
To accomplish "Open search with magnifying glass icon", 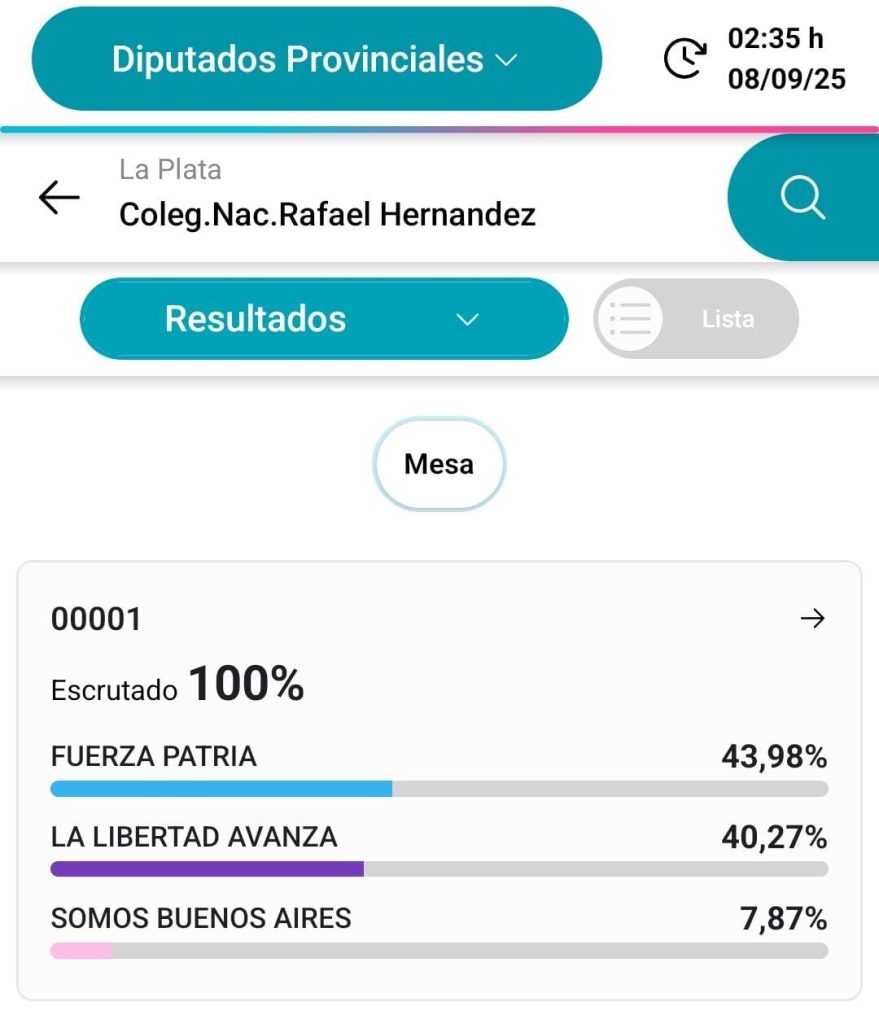I will point(803,197).
